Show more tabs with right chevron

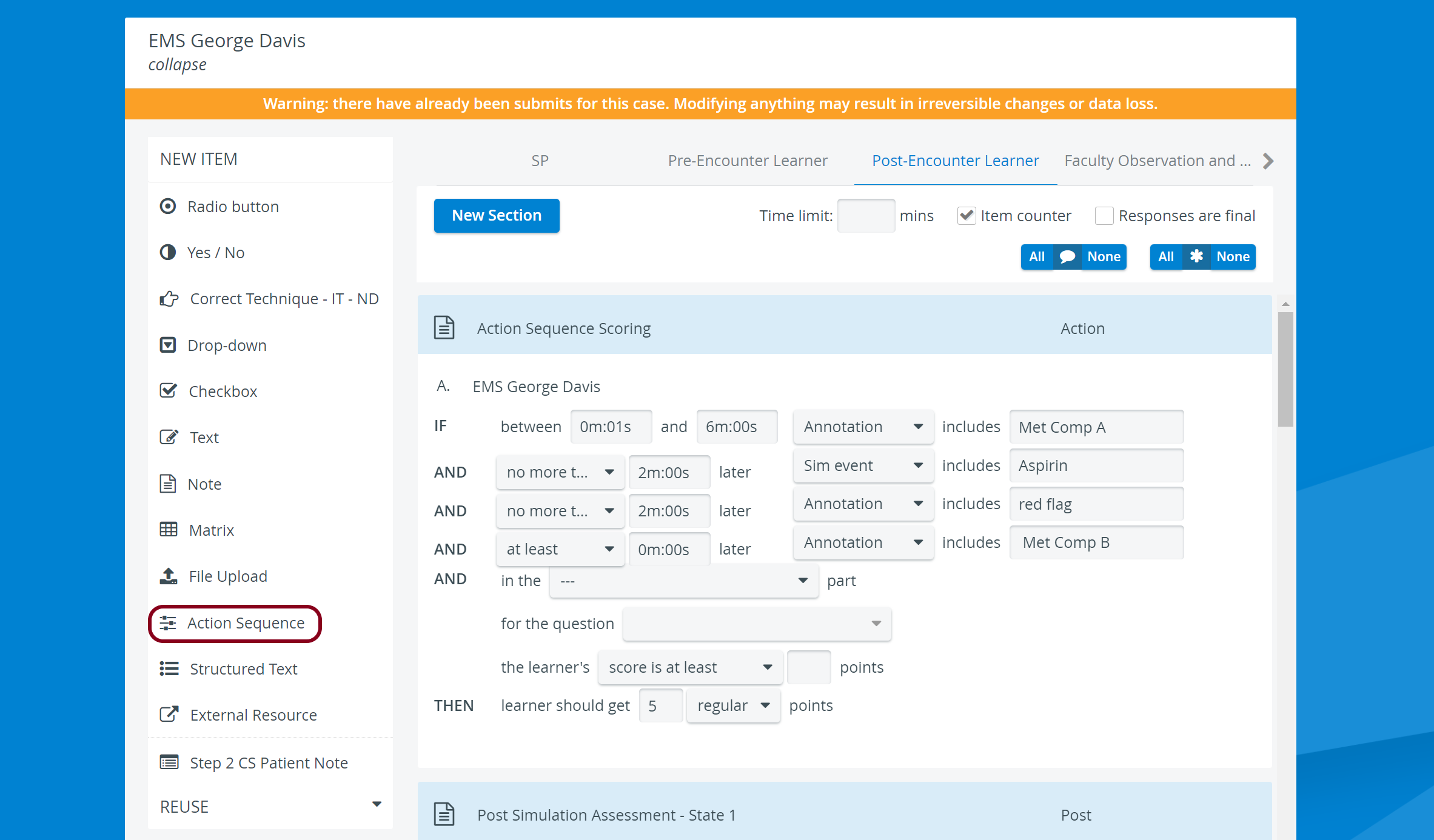[1267, 161]
